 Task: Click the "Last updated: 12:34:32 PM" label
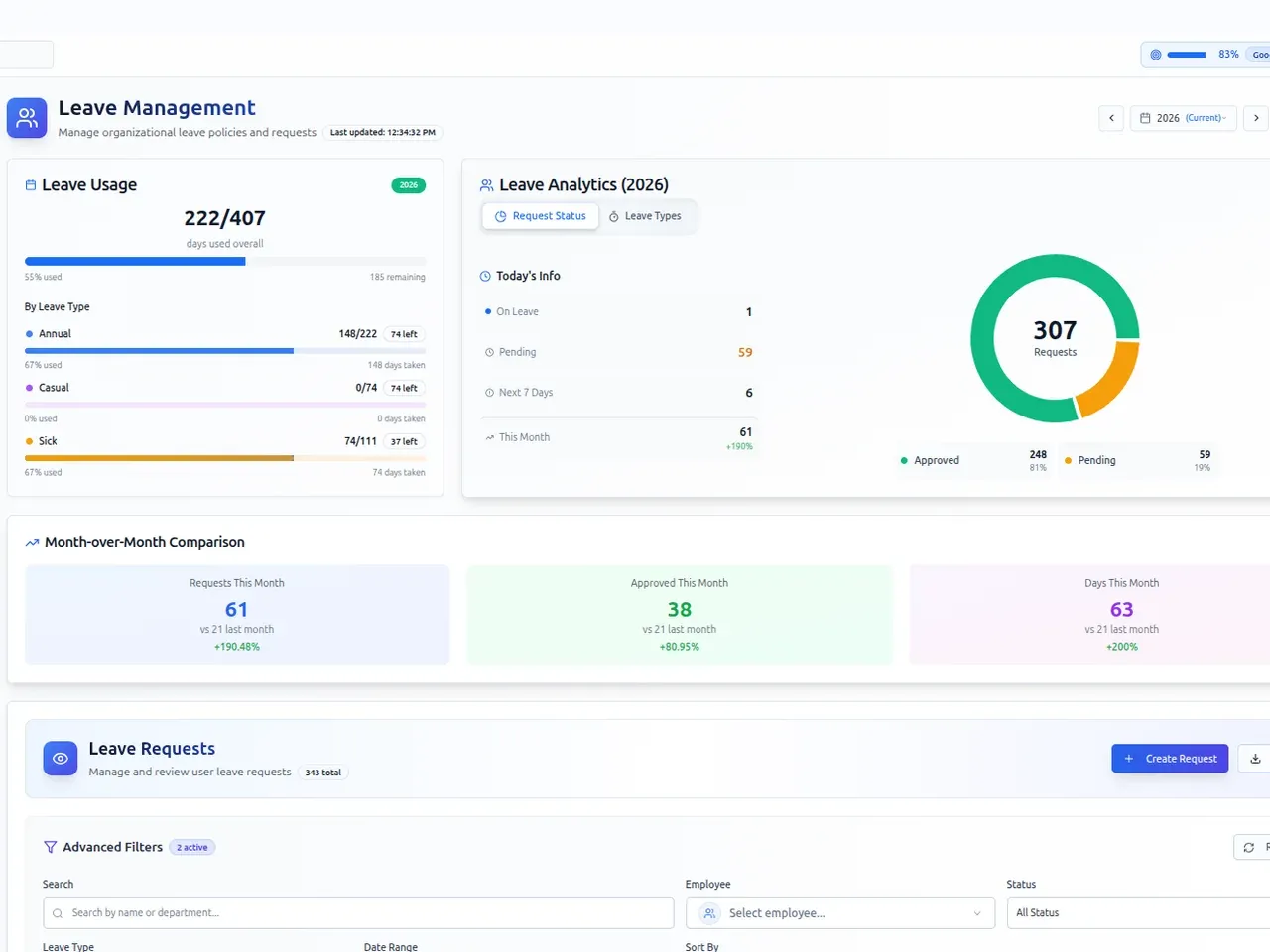pyautogui.click(x=382, y=132)
